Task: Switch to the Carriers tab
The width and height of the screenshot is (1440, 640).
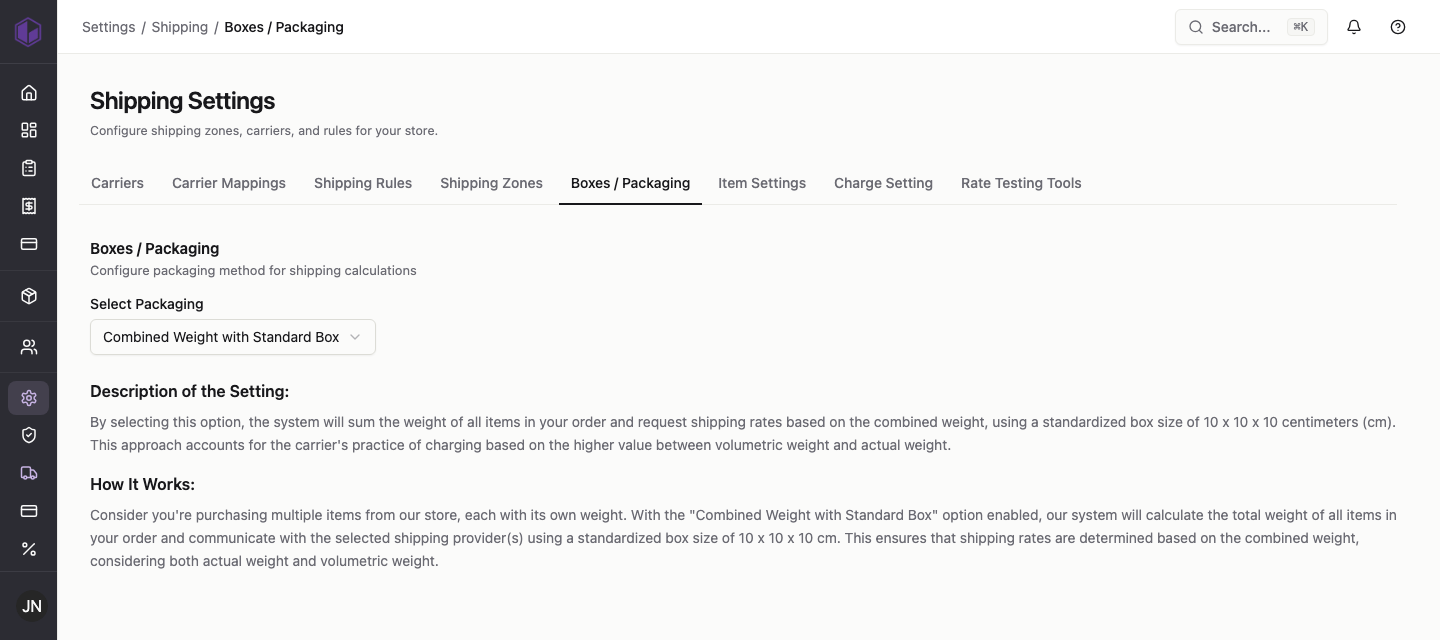Action: [x=117, y=183]
